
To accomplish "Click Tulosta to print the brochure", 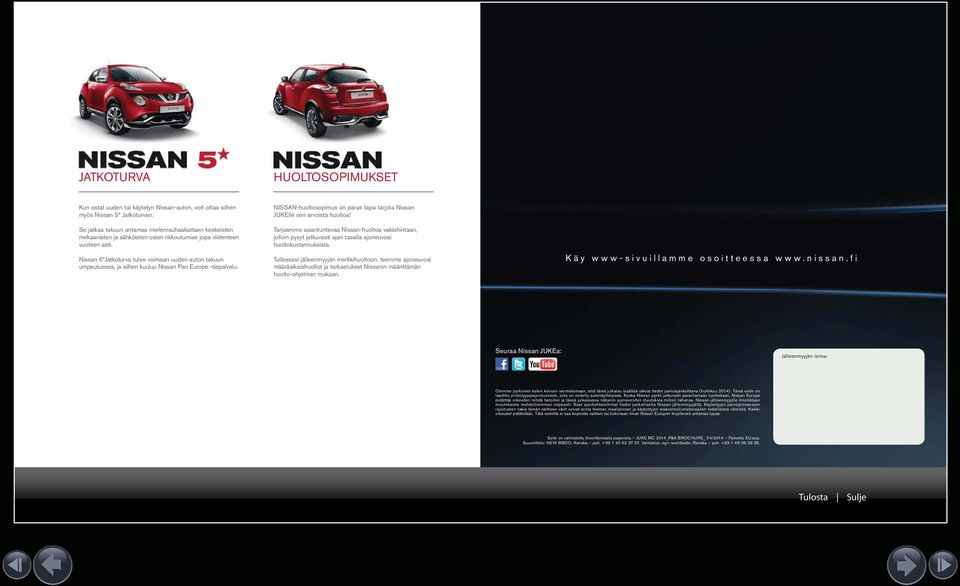I will coord(813,497).
